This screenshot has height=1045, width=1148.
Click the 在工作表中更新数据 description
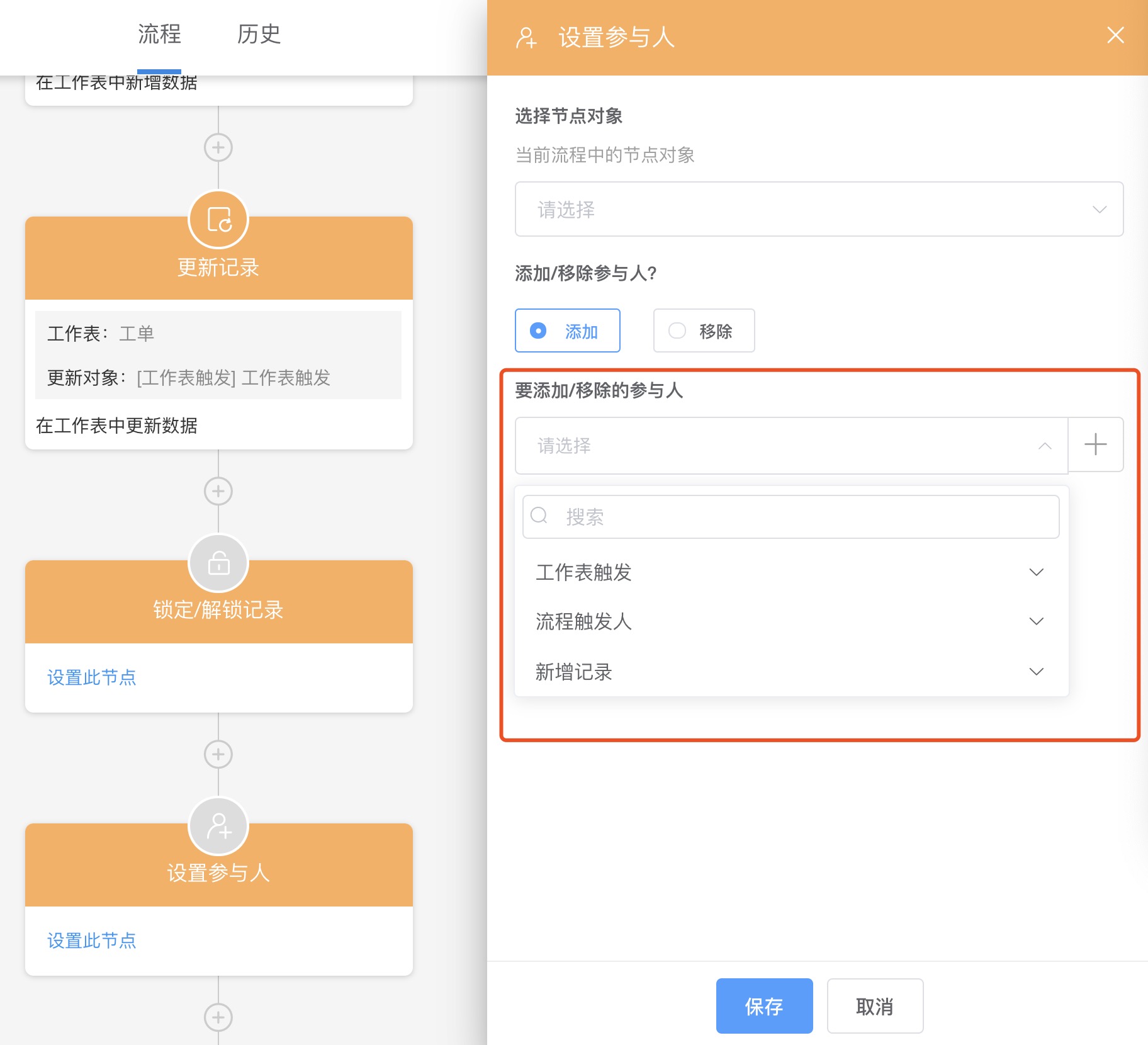[x=116, y=426]
